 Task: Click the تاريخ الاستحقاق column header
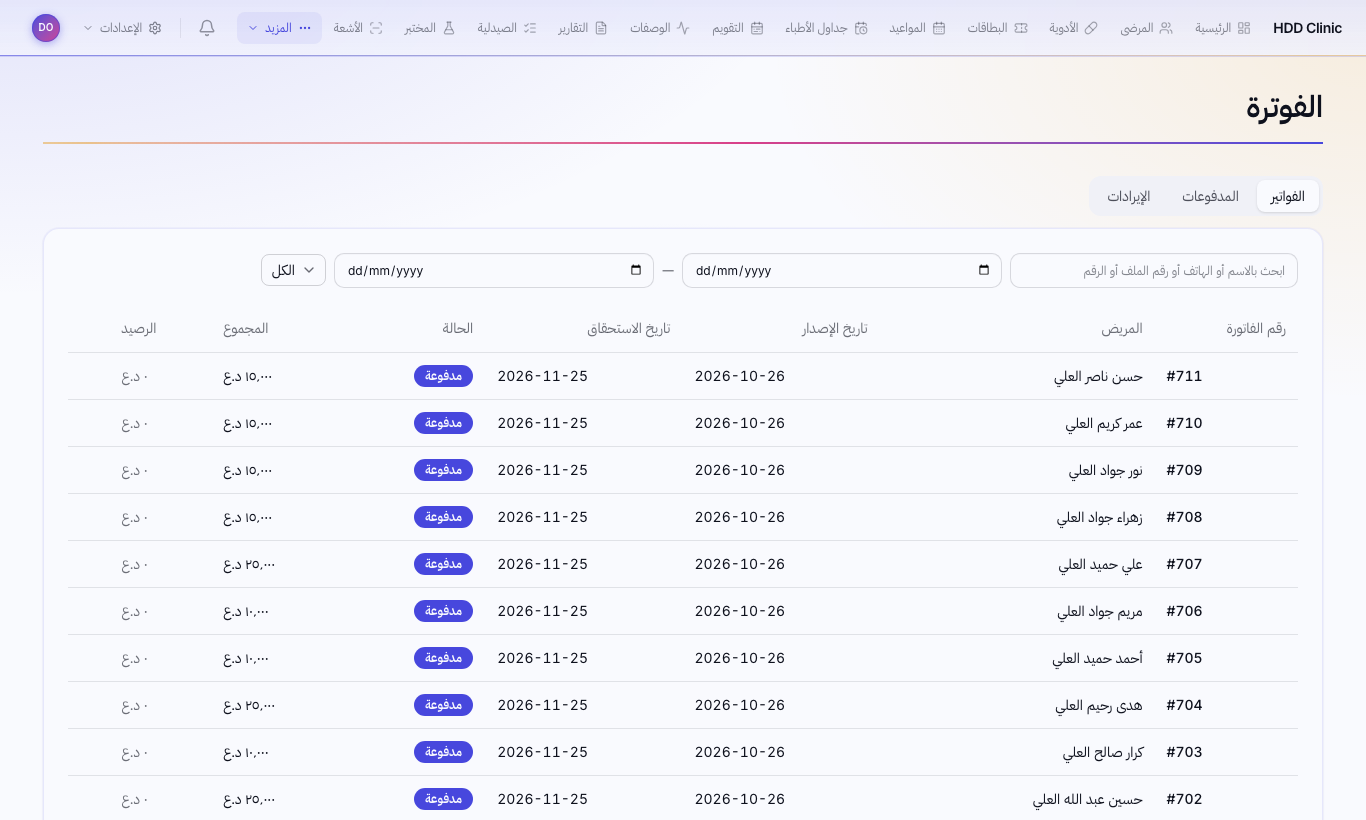[628, 328]
